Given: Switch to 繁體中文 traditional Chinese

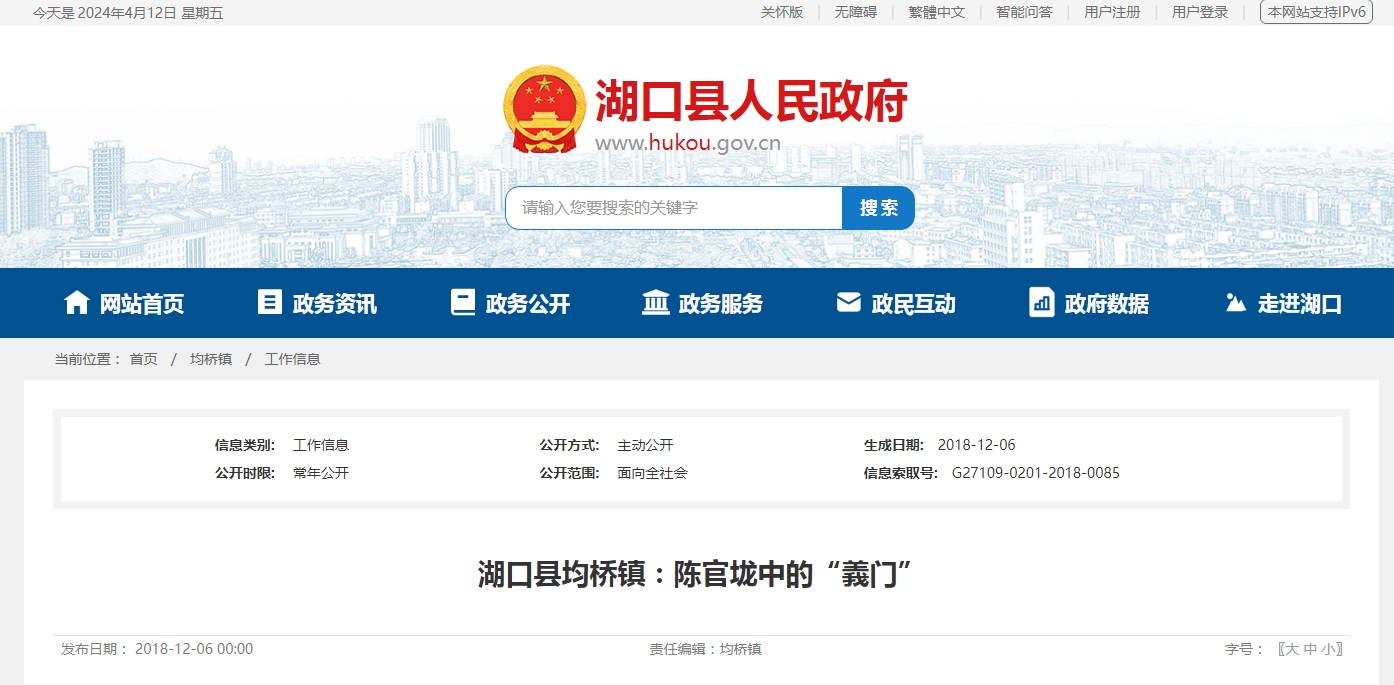Looking at the screenshot, I should click(x=937, y=12).
